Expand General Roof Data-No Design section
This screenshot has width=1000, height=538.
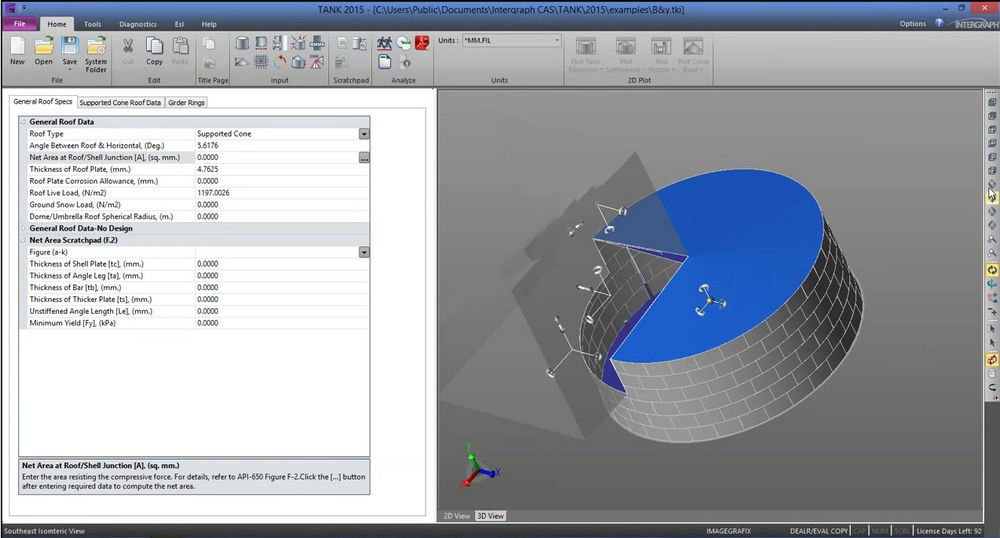24,228
